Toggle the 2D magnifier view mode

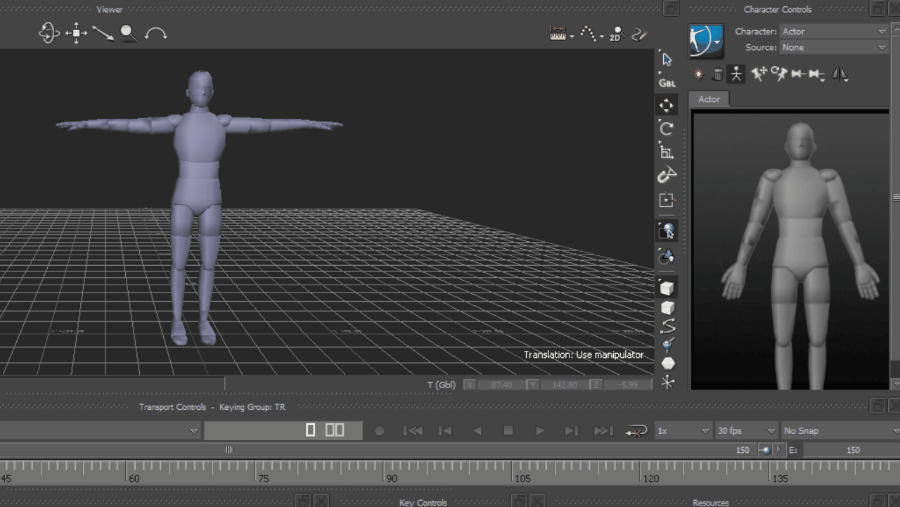click(616, 34)
